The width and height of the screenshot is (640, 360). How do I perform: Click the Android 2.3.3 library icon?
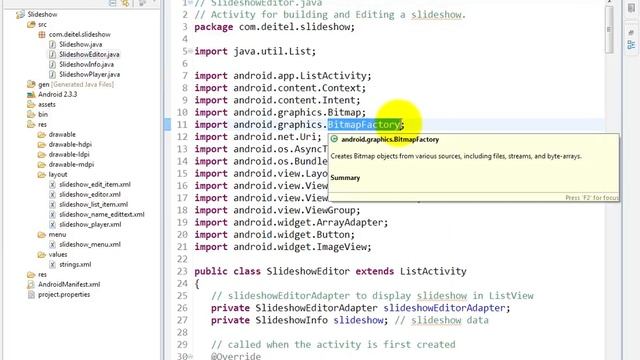tap(31, 94)
